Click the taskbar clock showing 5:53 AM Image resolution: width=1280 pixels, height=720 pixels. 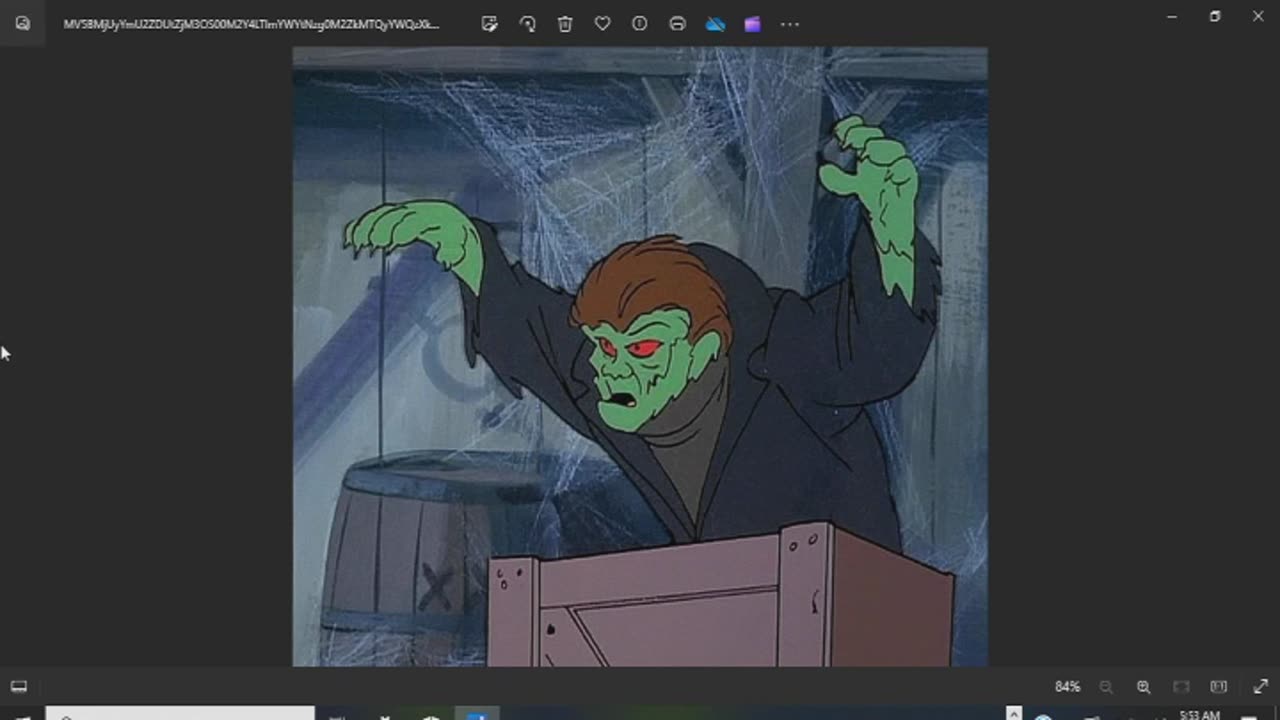(1200, 714)
